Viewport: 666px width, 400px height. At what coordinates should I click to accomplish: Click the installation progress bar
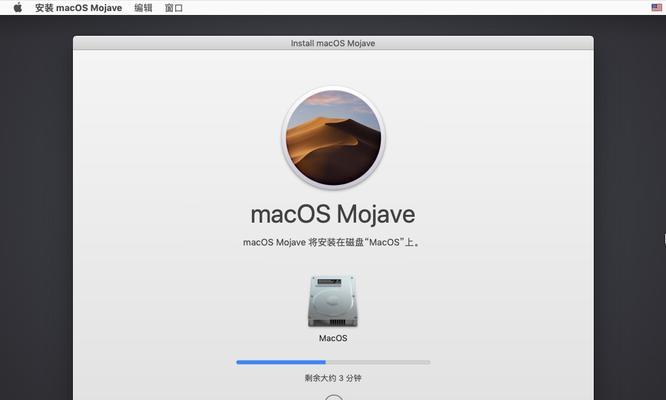tap(333, 362)
